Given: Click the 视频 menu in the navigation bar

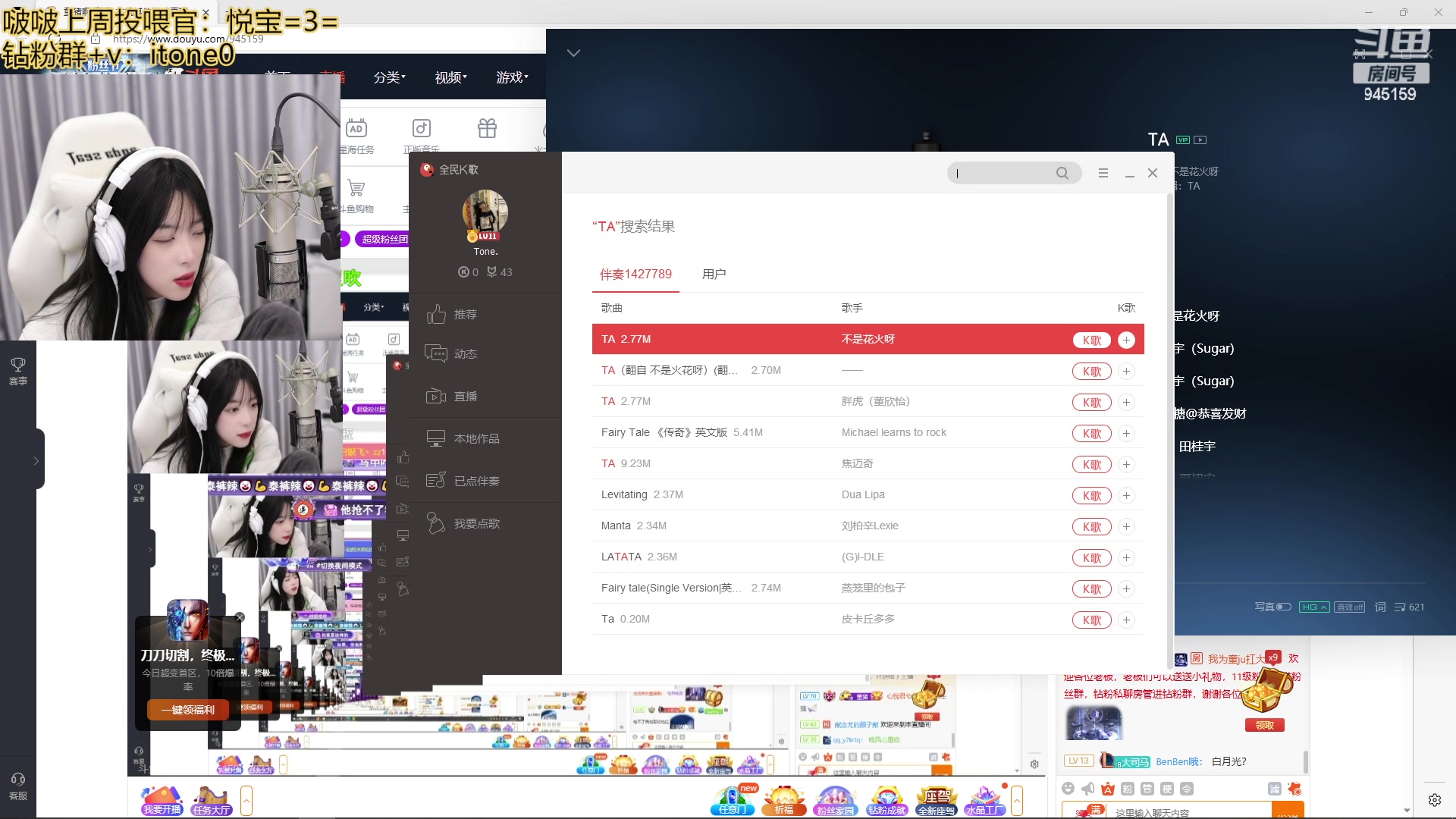Looking at the screenshot, I should click(449, 77).
